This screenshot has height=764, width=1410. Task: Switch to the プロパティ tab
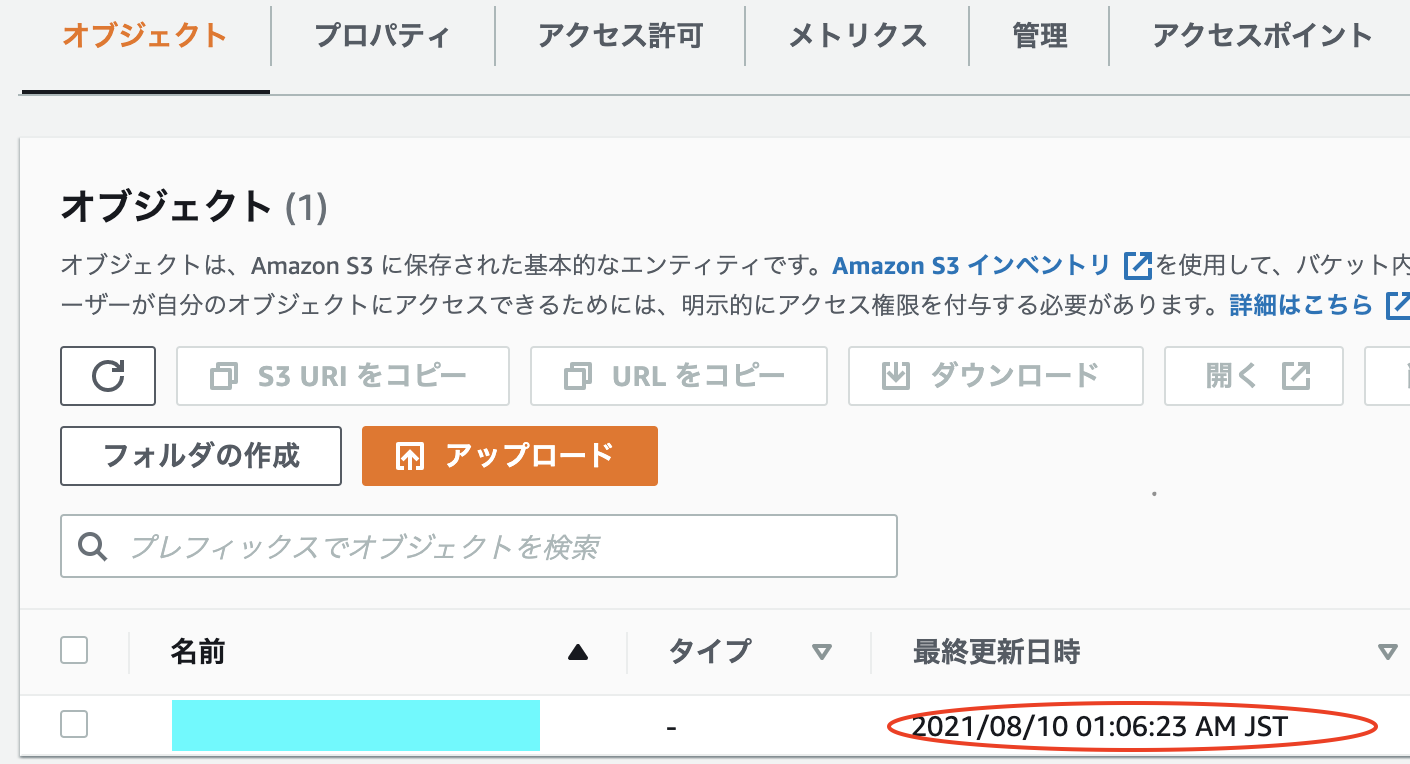(x=383, y=34)
